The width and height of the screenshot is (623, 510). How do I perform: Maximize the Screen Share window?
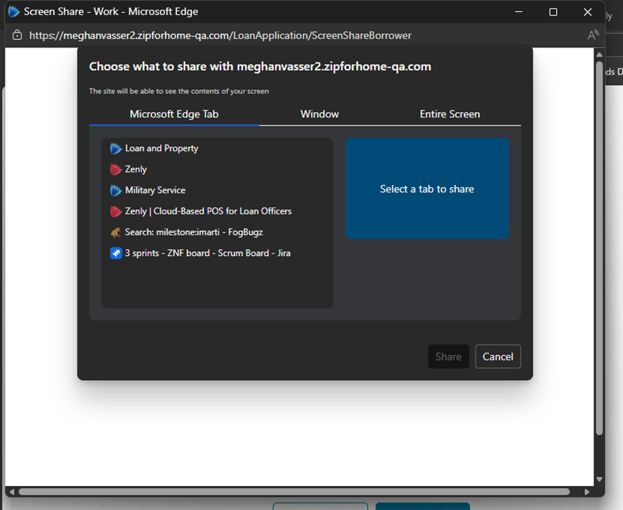[553, 12]
